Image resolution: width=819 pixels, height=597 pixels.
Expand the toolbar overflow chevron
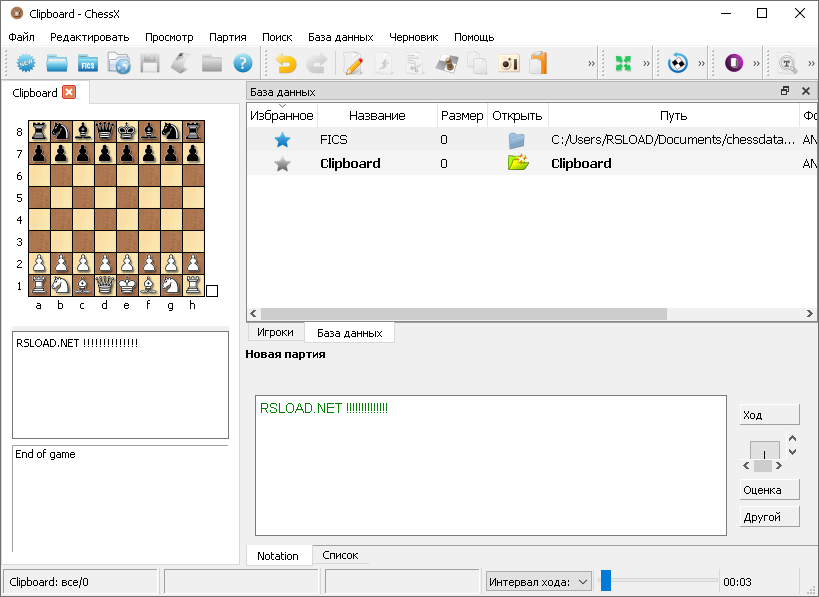pyautogui.click(x=589, y=64)
